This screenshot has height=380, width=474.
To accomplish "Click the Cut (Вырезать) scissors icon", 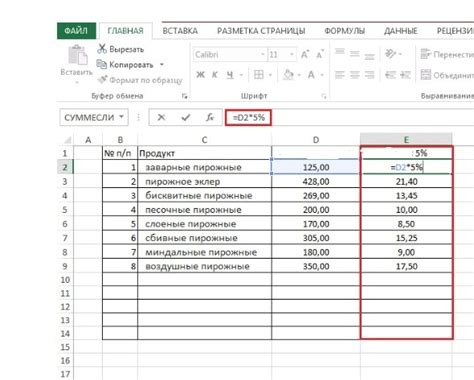I will 102,49.
